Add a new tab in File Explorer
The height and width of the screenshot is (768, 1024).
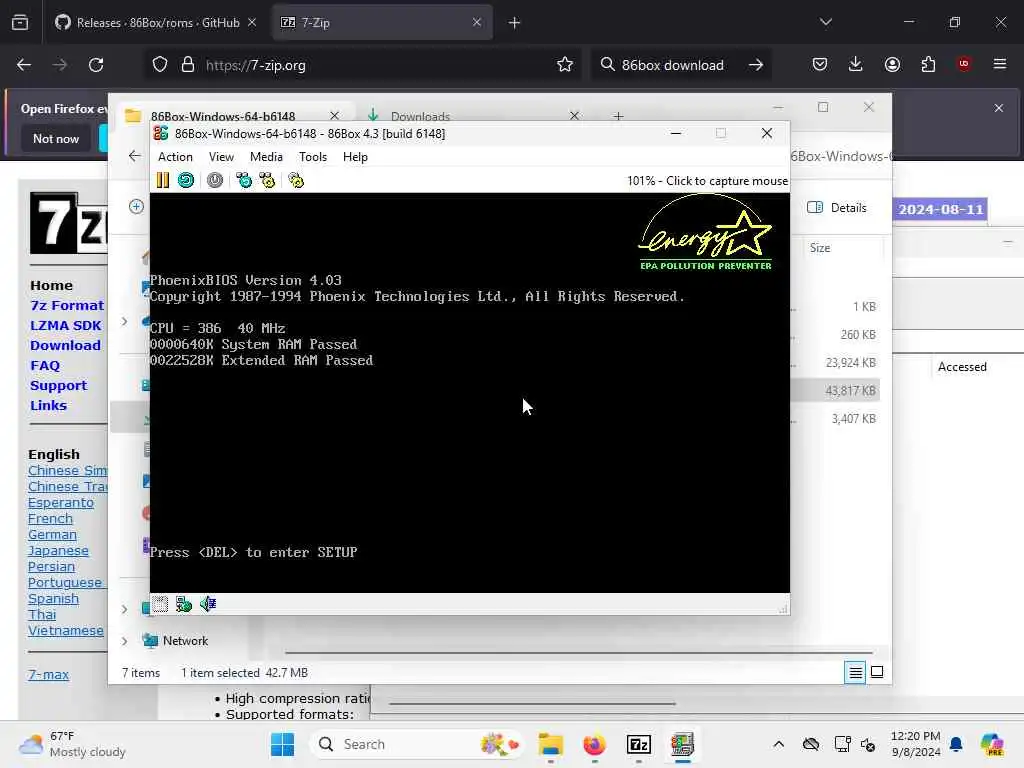[618, 116]
